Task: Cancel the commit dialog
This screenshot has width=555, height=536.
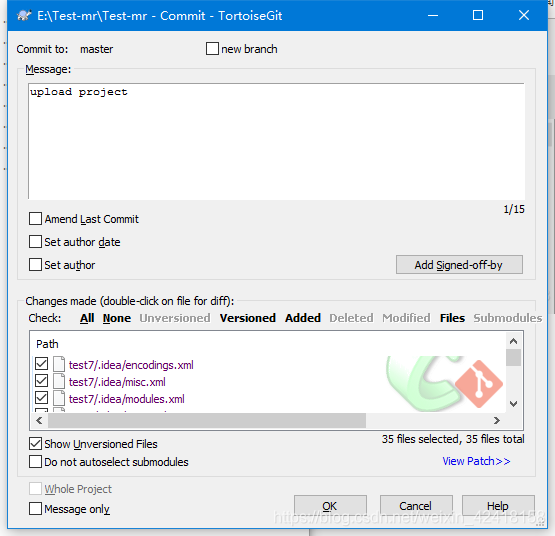Action: point(416,506)
